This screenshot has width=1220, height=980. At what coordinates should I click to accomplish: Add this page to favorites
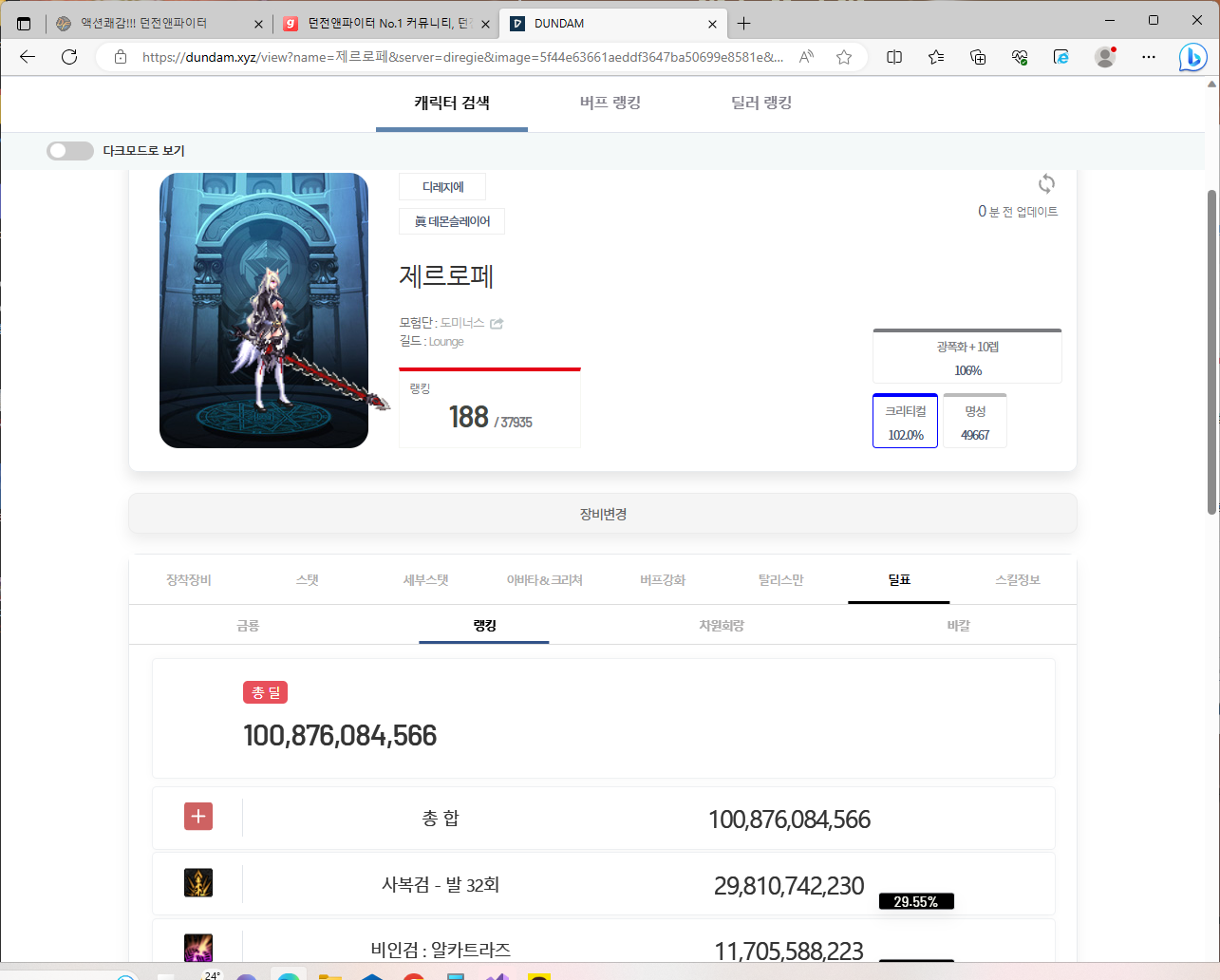844,57
